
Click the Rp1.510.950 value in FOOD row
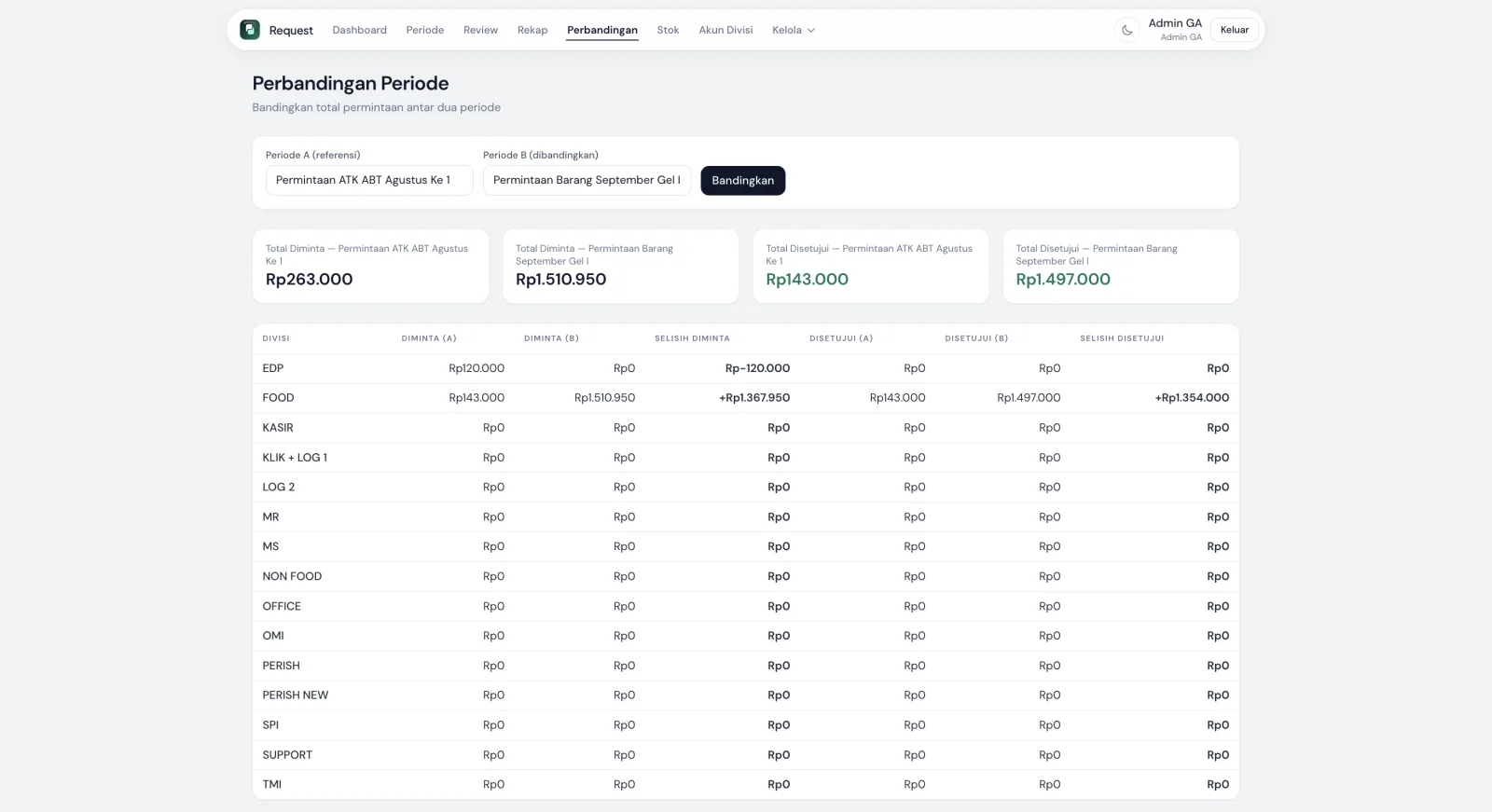[604, 398]
